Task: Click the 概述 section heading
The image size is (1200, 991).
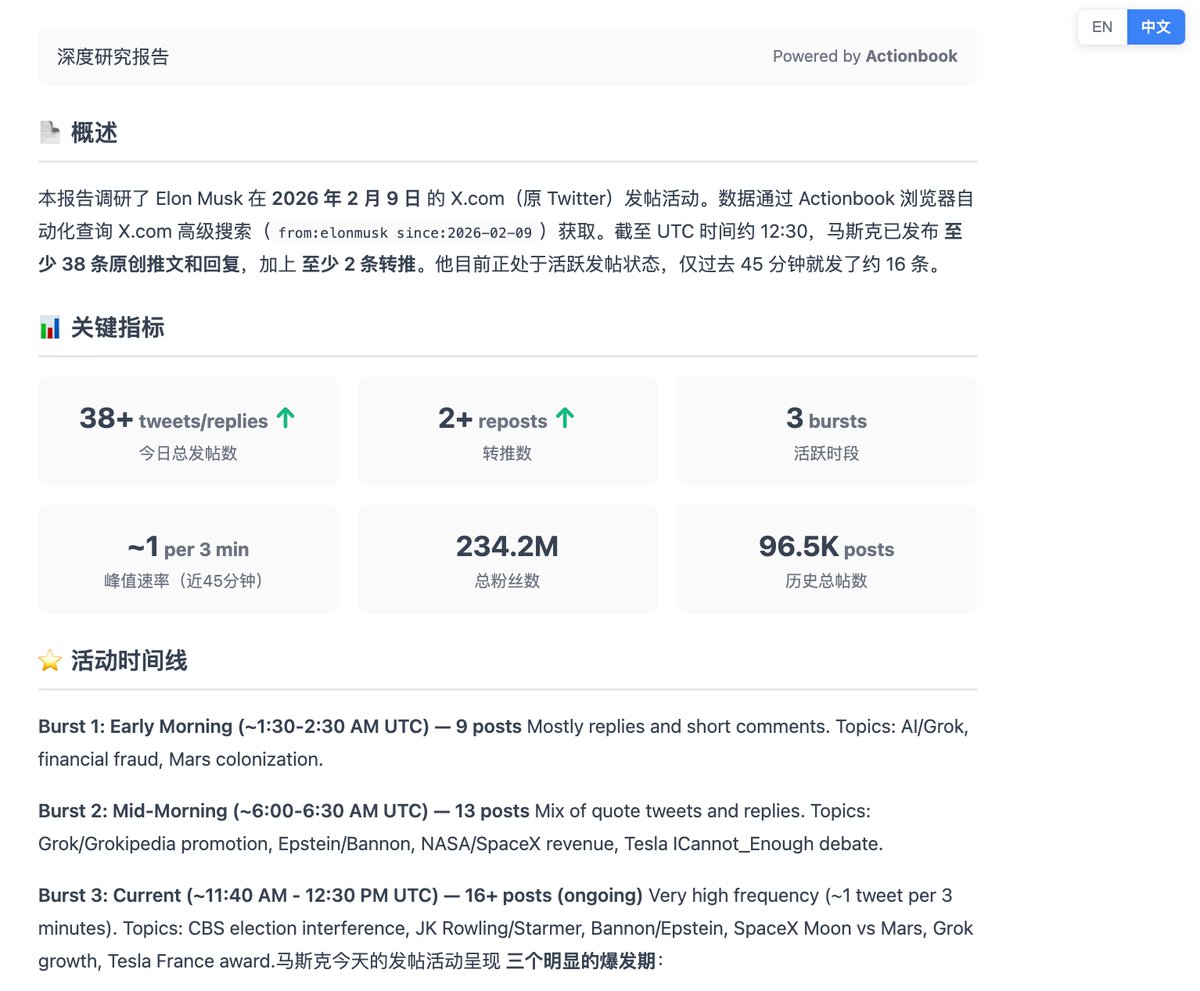Action: pyautogui.click(x=94, y=133)
